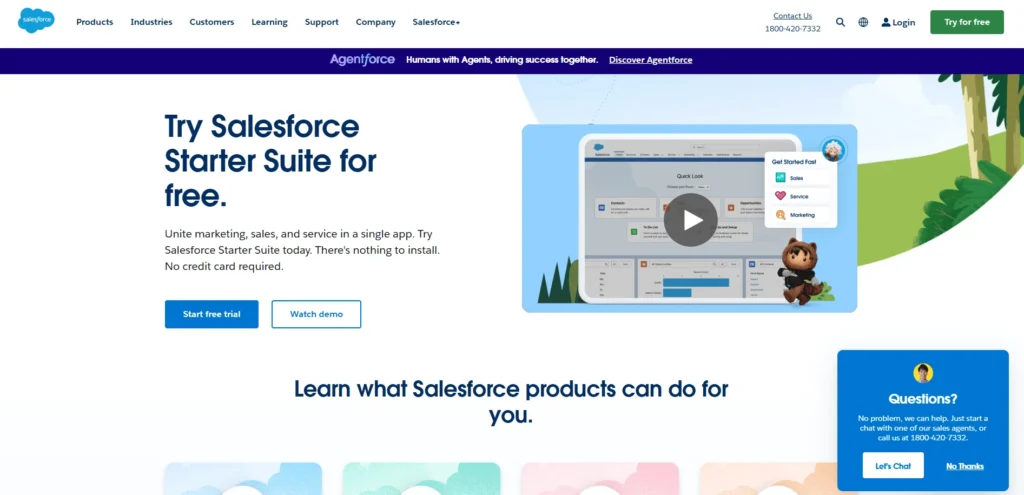Viewport: 1024px width, 495px height.
Task: Open the search magnifier icon
Action: pyautogui.click(x=840, y=22)
